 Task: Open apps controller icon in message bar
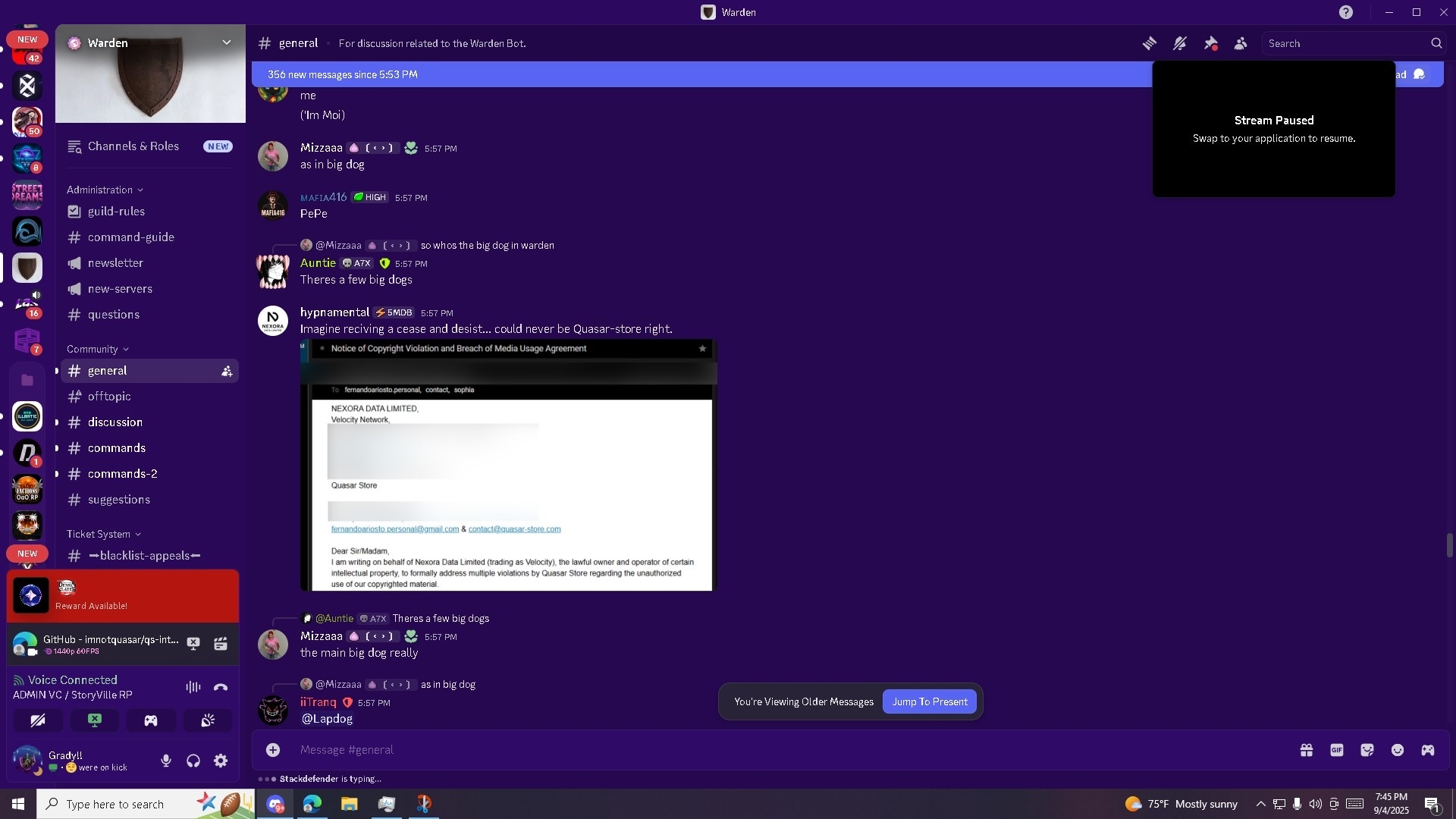click(x=1428, y=750)
